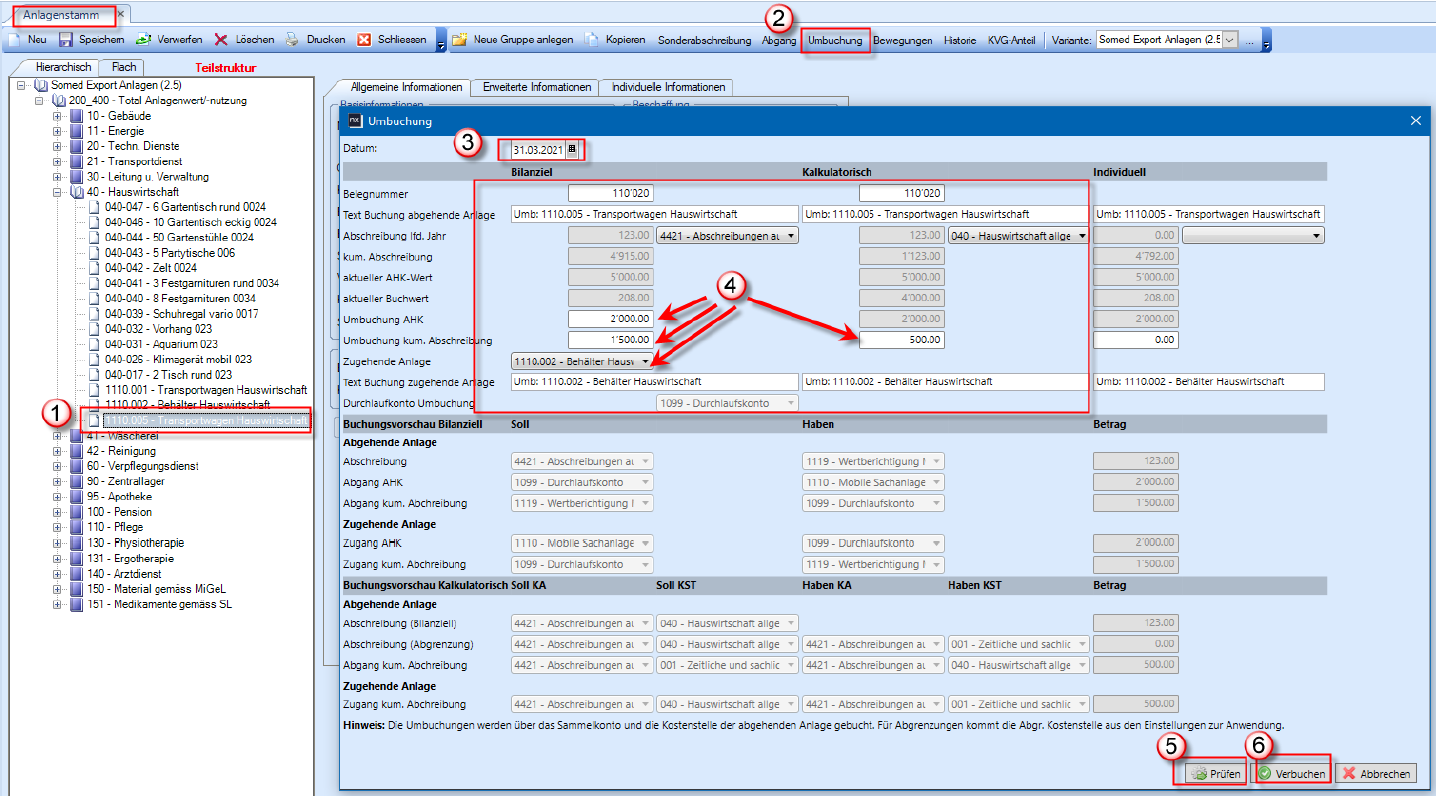The width and height of the screenshot is (1436, 796).
Task: Open the calendar picker beside Datum
Action: tap(572, 149)
